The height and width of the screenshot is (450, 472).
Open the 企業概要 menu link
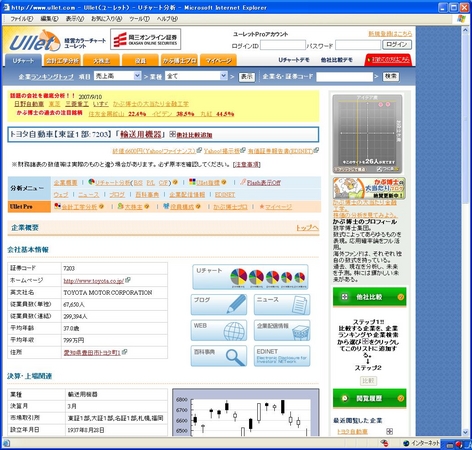(66, 183)
